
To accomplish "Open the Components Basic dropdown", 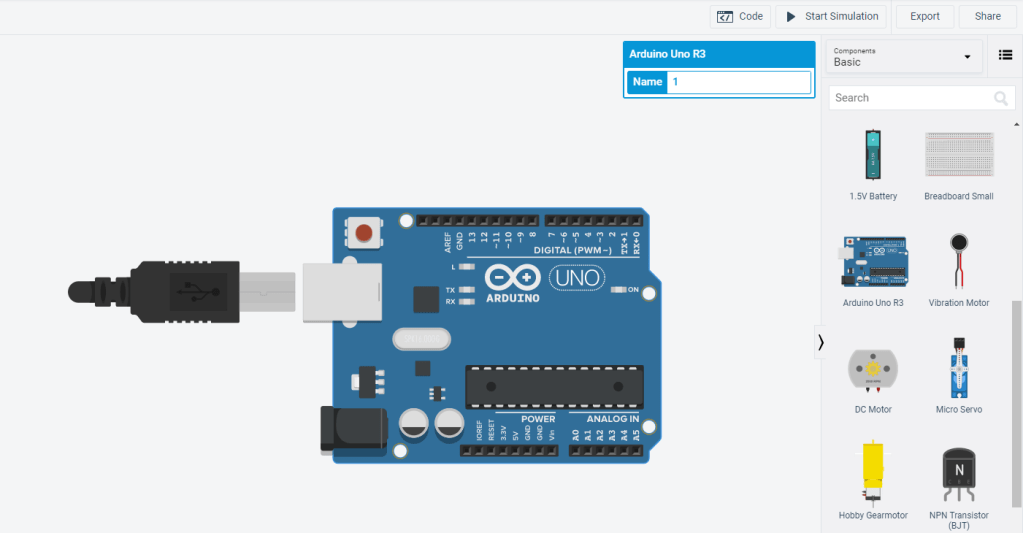I will coord(904,57).
